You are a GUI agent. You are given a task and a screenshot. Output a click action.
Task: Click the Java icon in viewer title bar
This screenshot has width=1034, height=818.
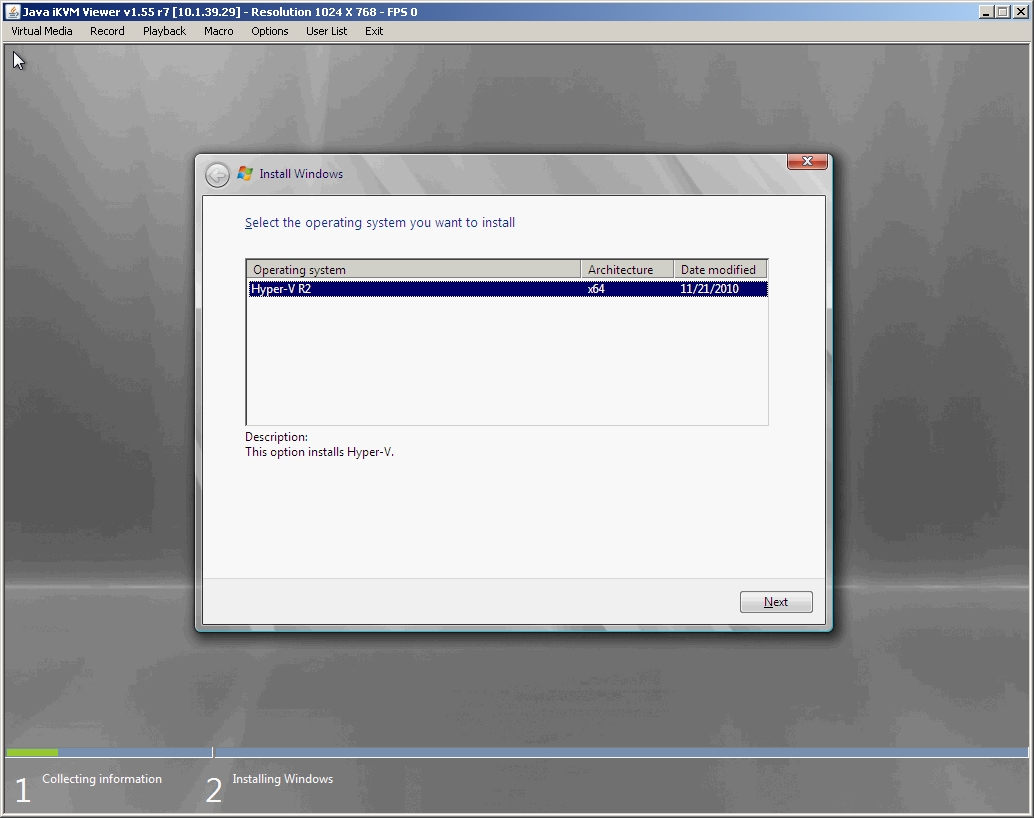point(13,12)
